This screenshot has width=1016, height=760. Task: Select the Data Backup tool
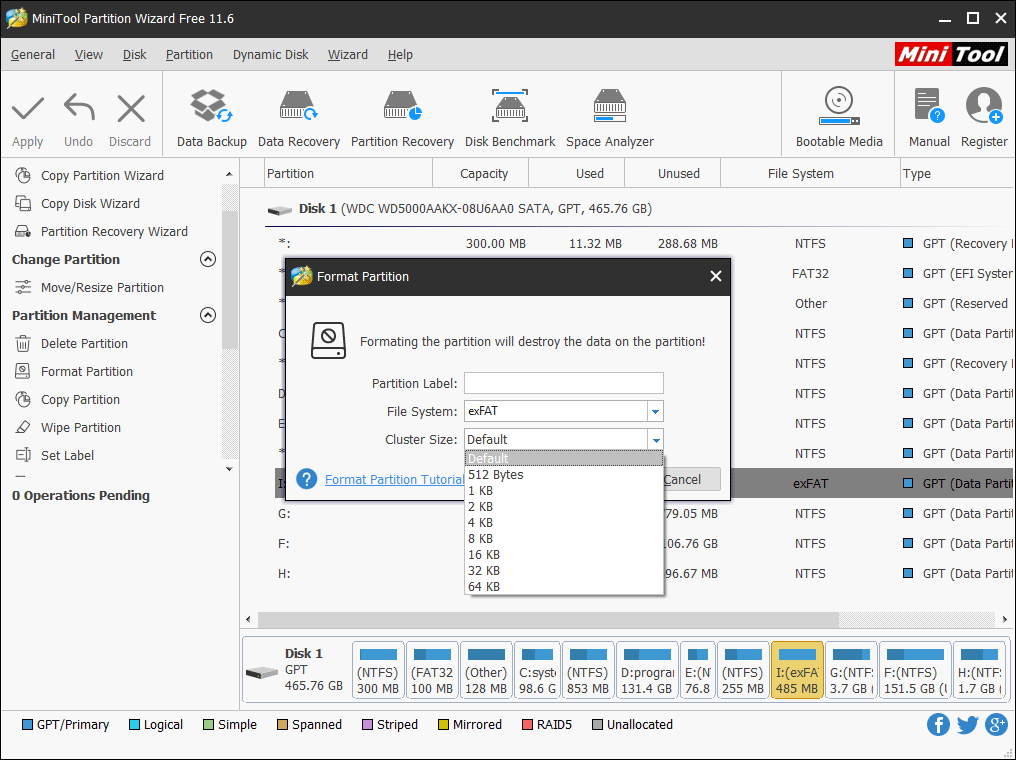point(210,113)
